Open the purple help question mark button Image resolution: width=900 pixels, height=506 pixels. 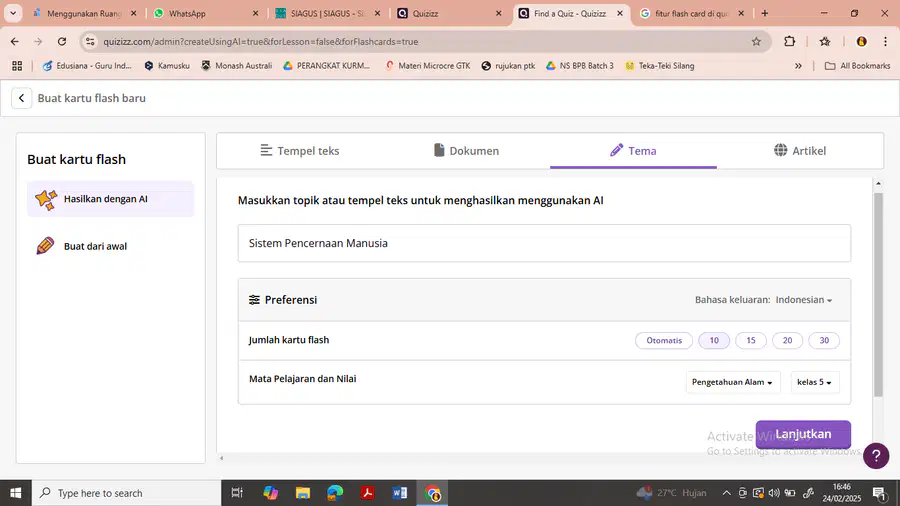[876, 456]
